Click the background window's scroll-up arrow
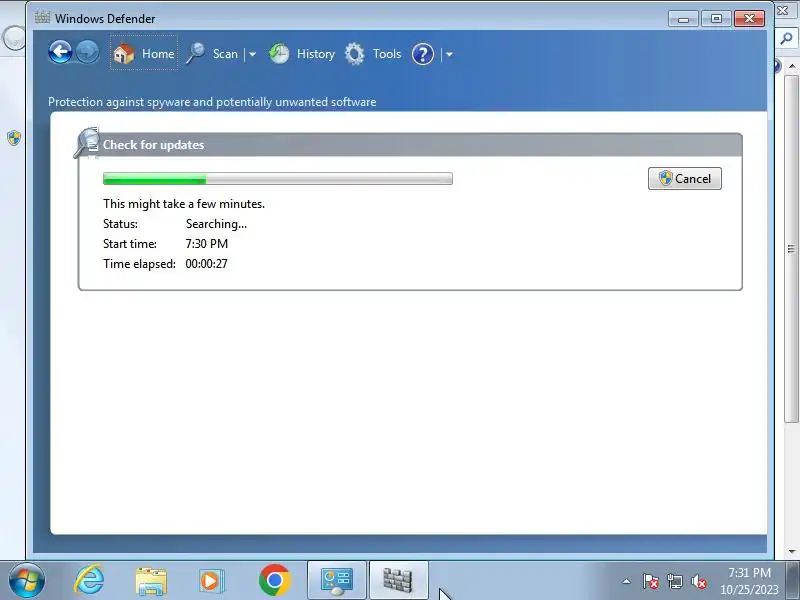This screenshot has width=800, height=600. click(x=791, y=67)
